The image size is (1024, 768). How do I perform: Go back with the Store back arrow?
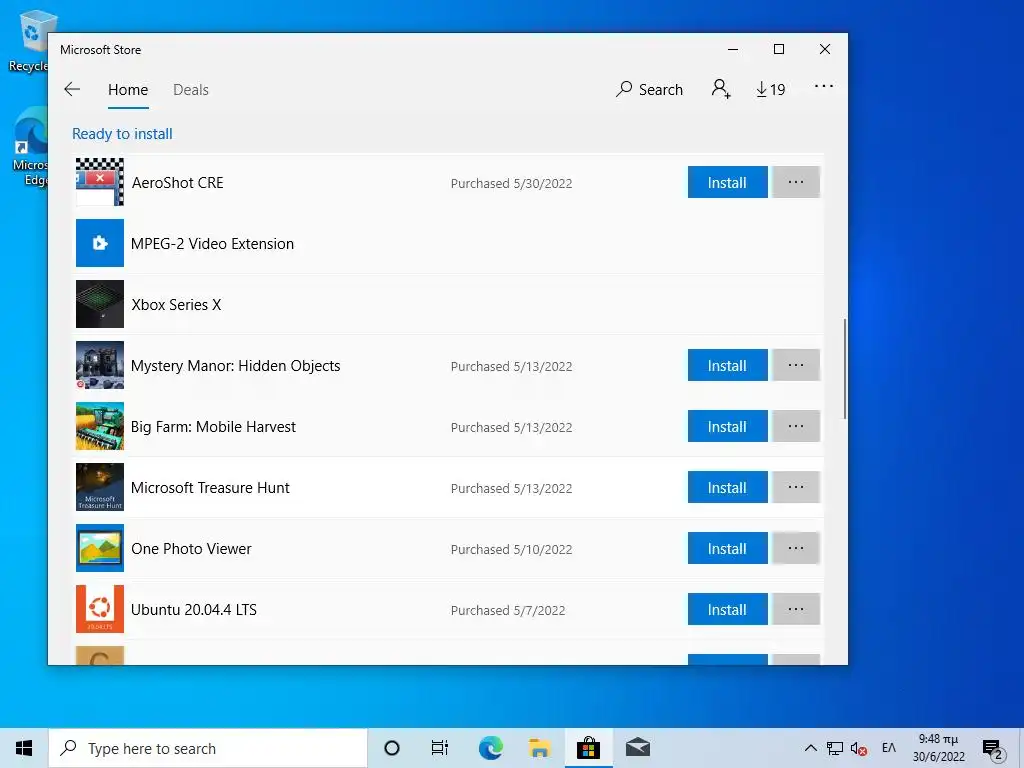point(72,89)
